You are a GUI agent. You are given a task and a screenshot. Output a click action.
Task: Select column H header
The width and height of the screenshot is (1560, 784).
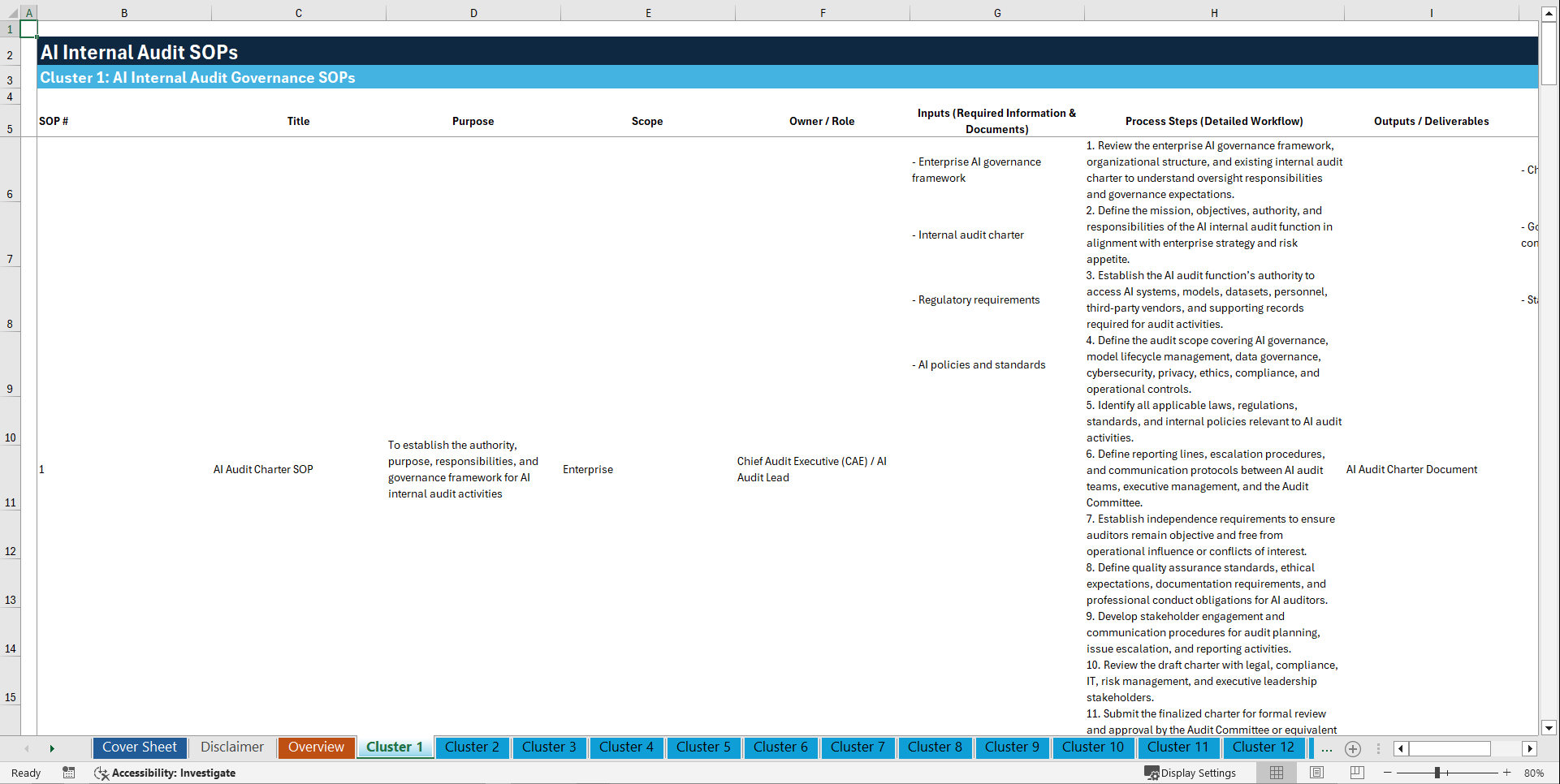1214,13
